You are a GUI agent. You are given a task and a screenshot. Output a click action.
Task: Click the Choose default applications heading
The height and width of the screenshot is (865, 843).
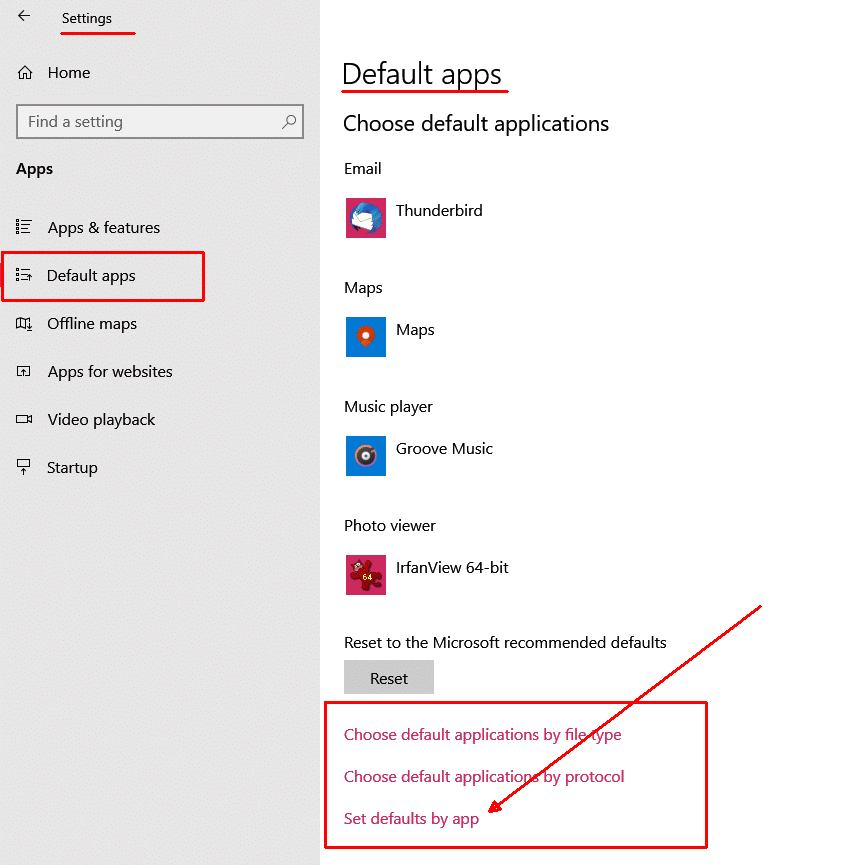(476, 124)
